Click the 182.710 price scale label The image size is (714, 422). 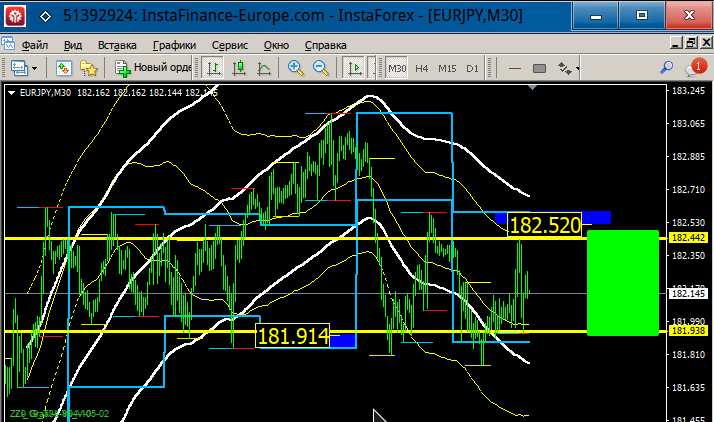tap(688, 189)
